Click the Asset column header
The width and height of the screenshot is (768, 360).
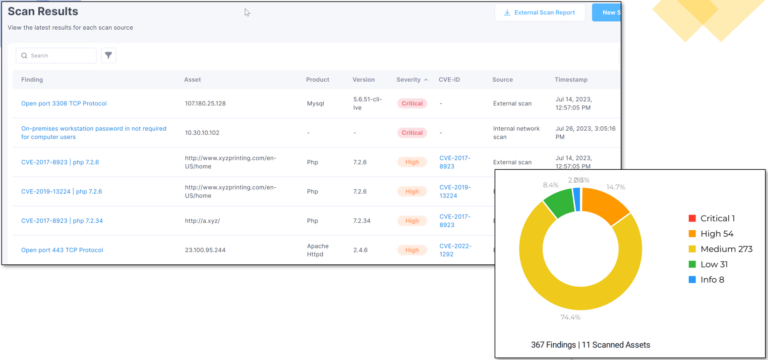tap(192, 79)
